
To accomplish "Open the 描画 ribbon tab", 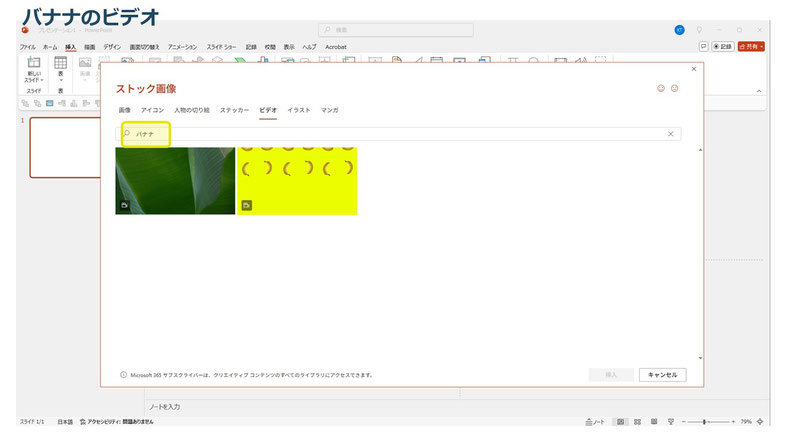I will pos(90,47).
